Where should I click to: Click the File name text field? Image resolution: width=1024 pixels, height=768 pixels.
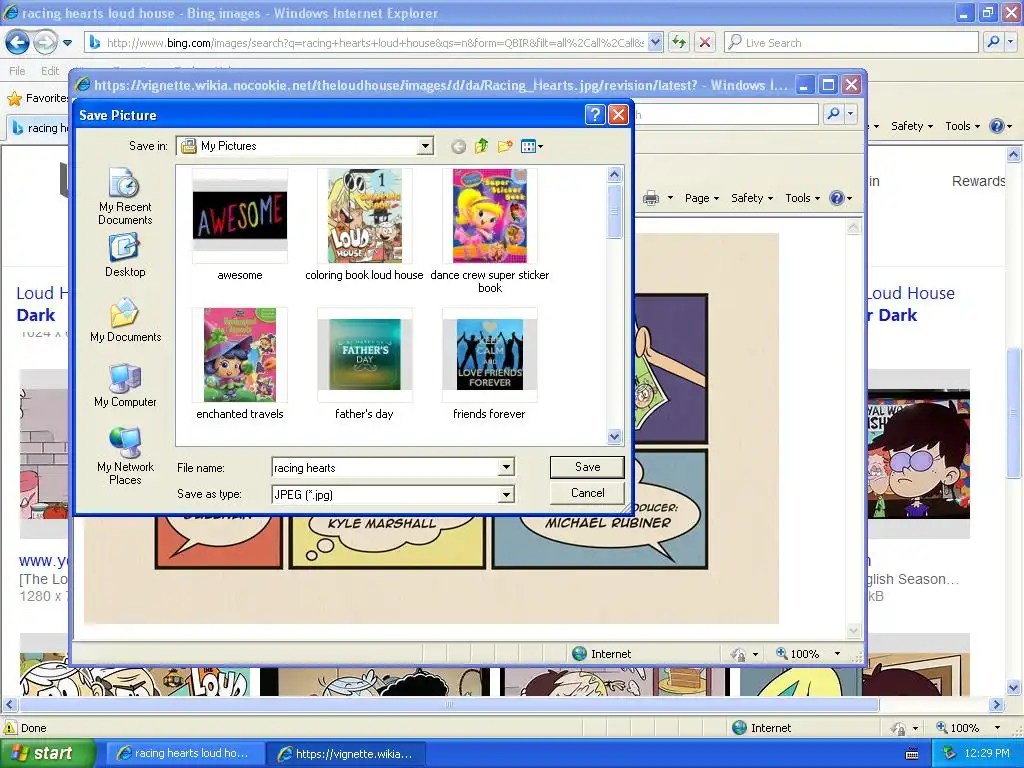[x=385, y=468]
